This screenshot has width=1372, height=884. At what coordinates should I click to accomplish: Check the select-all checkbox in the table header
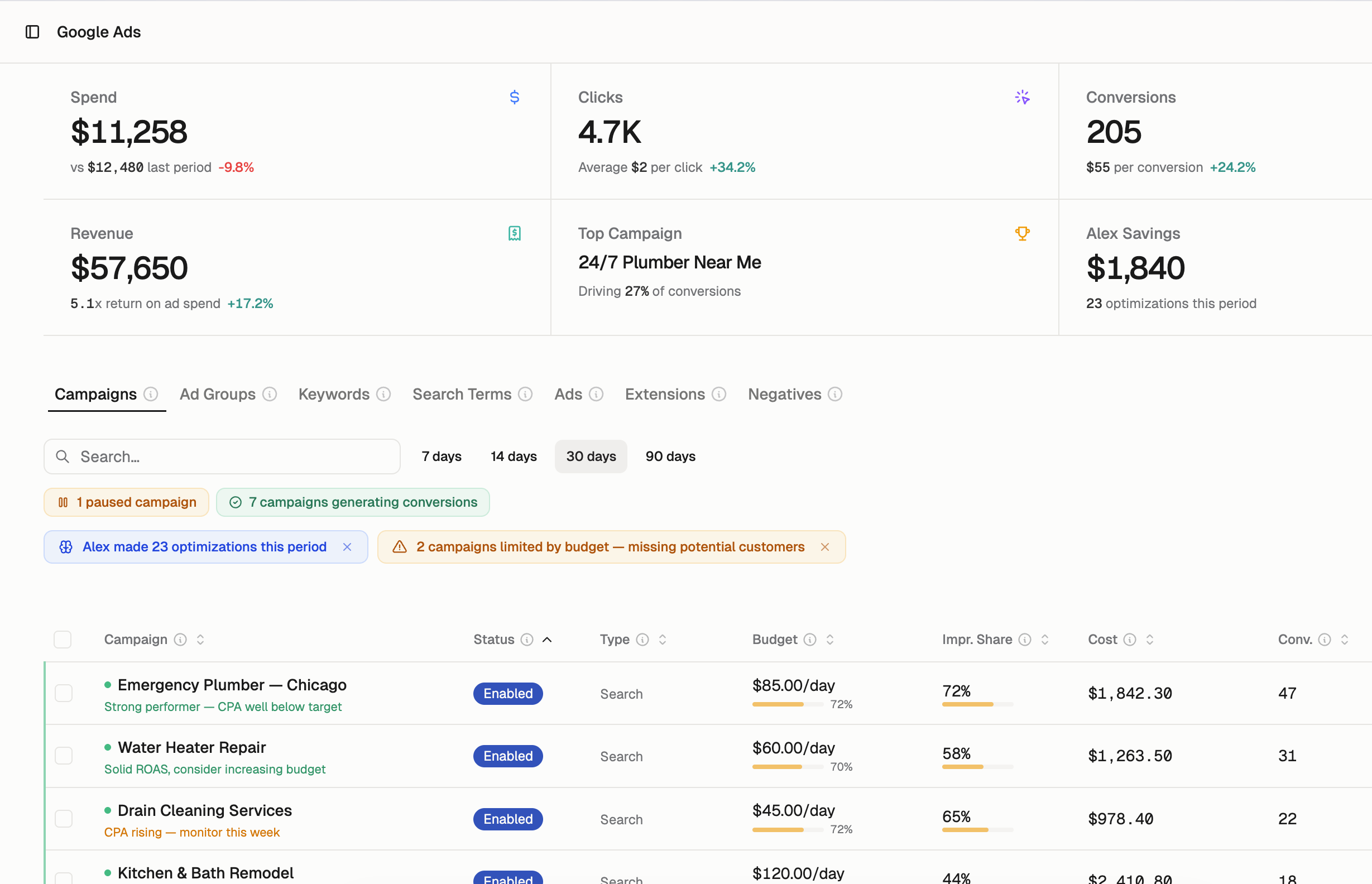pyautogui.click(x=63, y=639)
